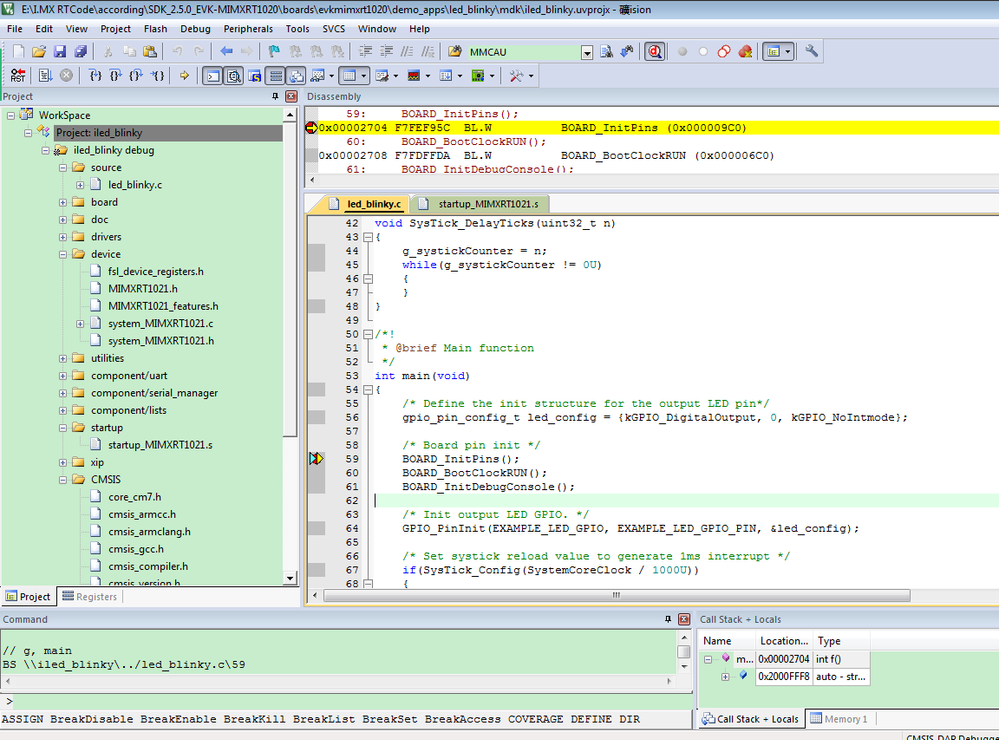This screenshot has width=999, height=740.
Task: Select core_cm7.h in the project tree
Action: tap(134, 497)
